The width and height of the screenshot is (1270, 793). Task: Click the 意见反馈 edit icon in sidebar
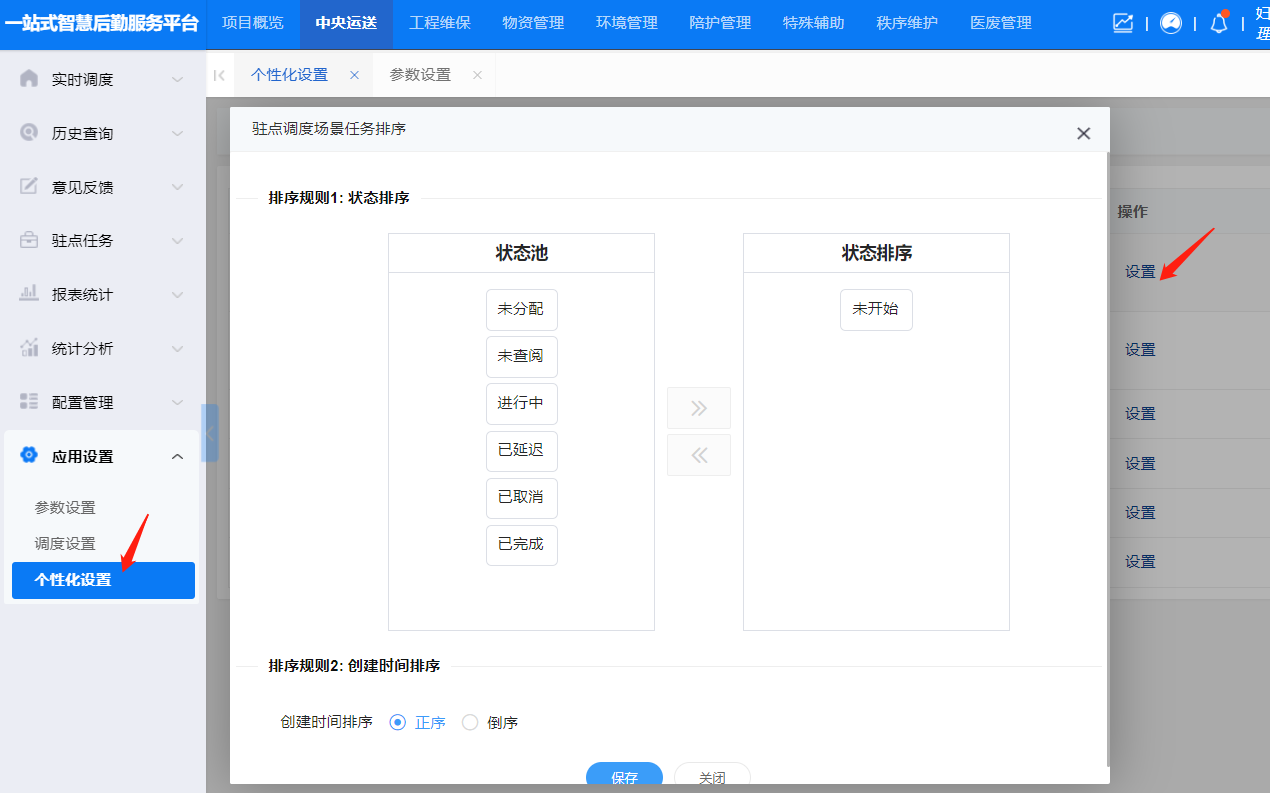point(29,187)
